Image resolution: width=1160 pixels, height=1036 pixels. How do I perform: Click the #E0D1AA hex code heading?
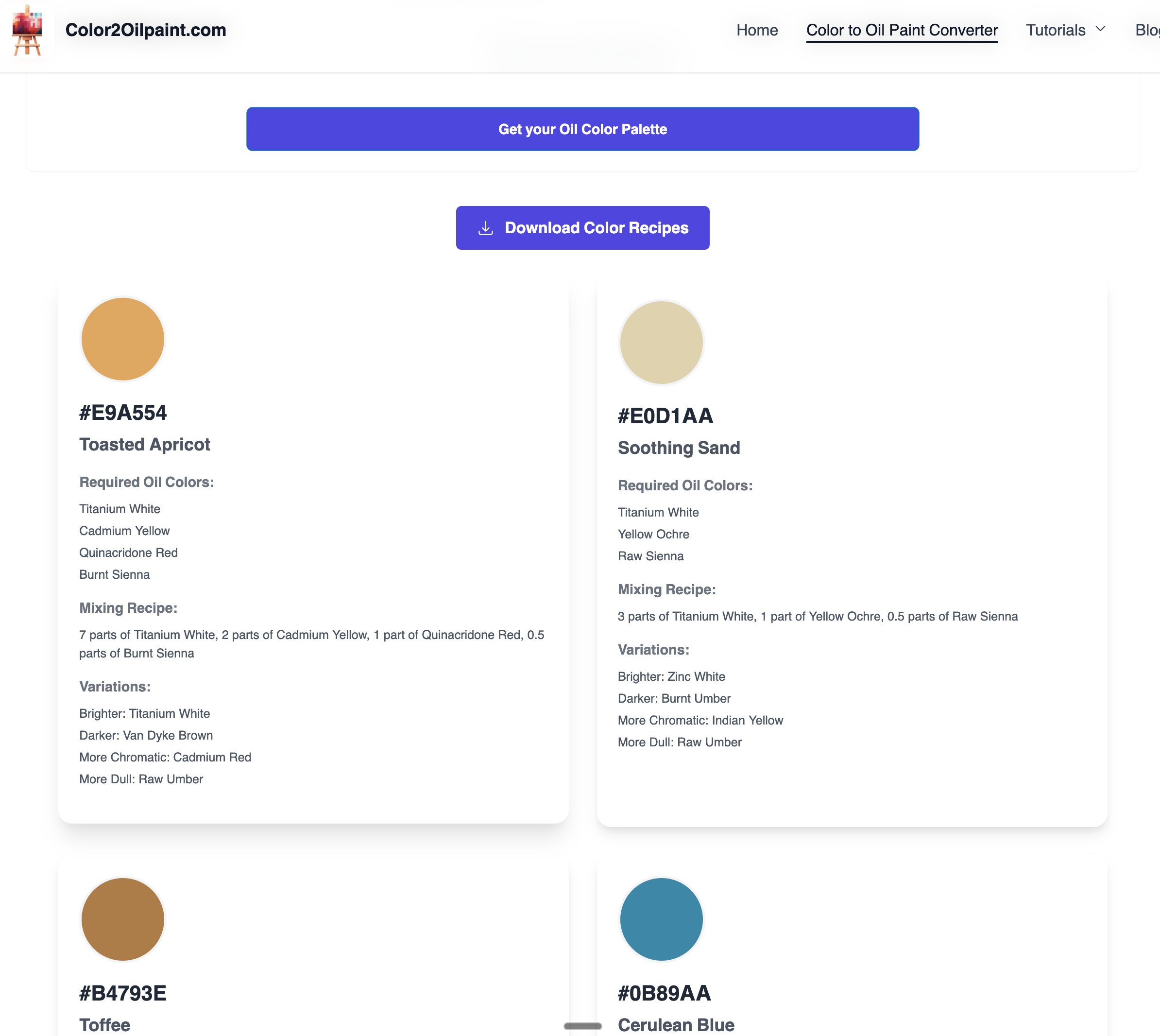665,416
